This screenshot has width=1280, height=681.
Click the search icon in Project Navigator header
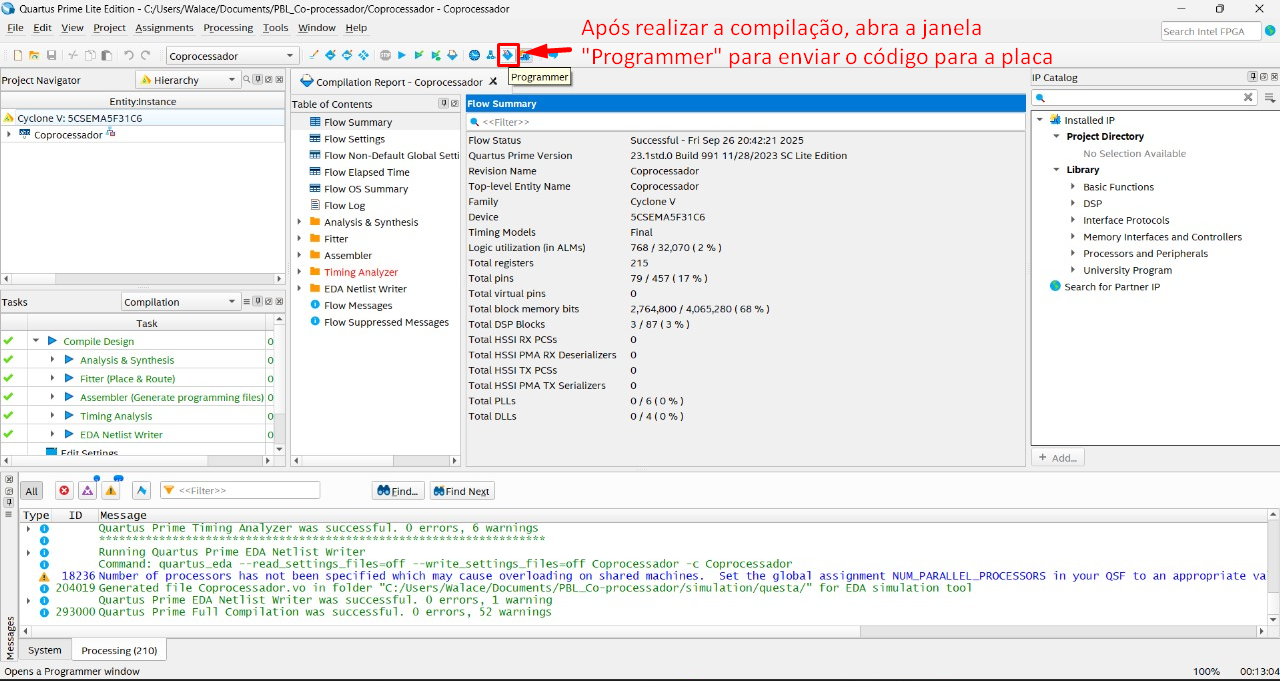246,79
